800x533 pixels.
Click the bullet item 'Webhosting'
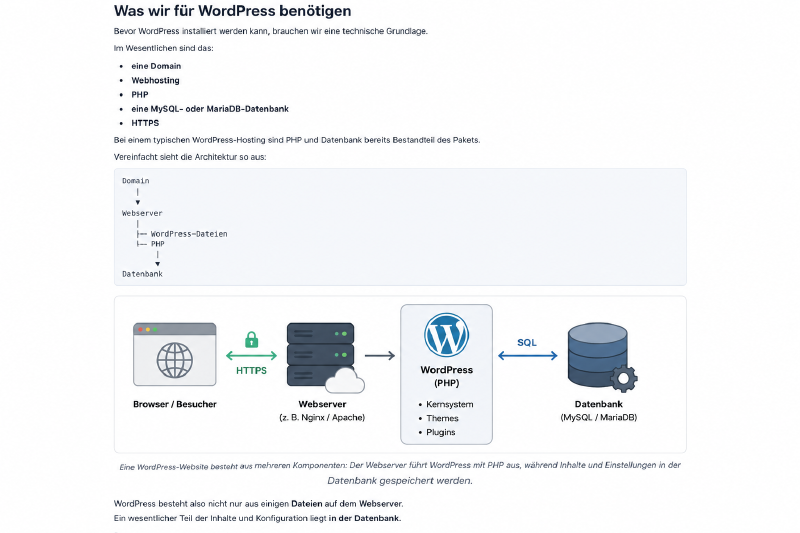click(156, 80)
